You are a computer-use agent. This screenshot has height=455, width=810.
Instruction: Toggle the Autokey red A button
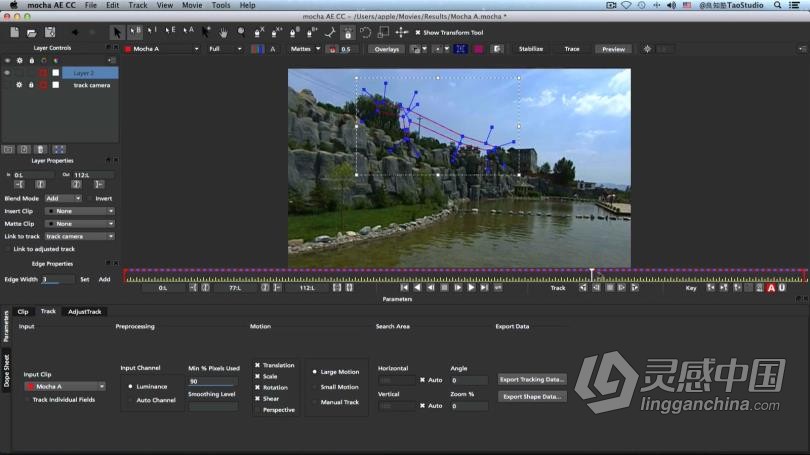(771, 288)
